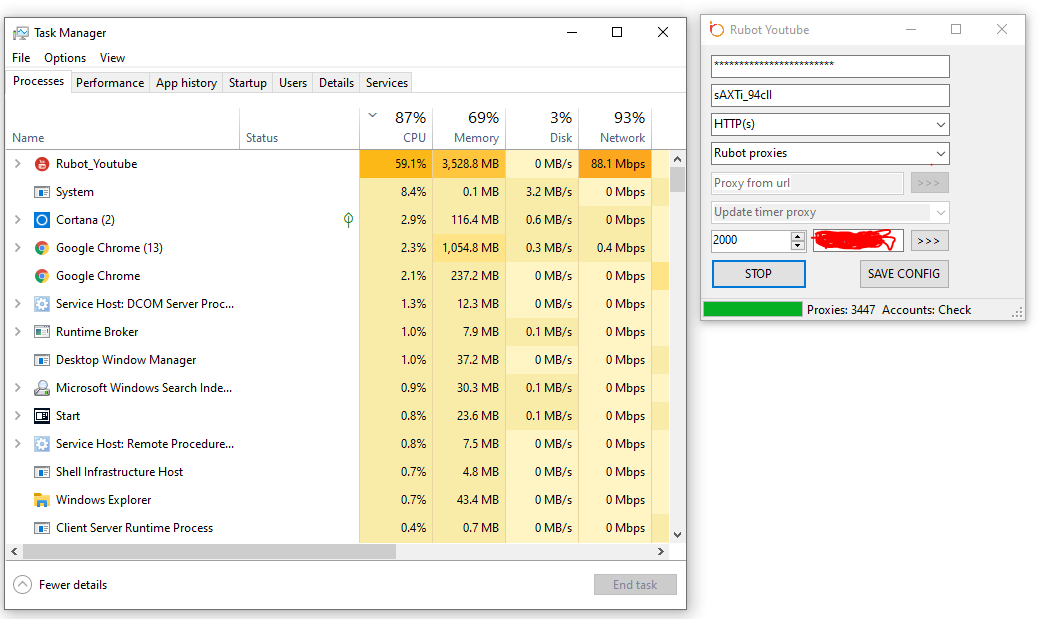Click the Google Chrome (13) icon

pos(42,248)
